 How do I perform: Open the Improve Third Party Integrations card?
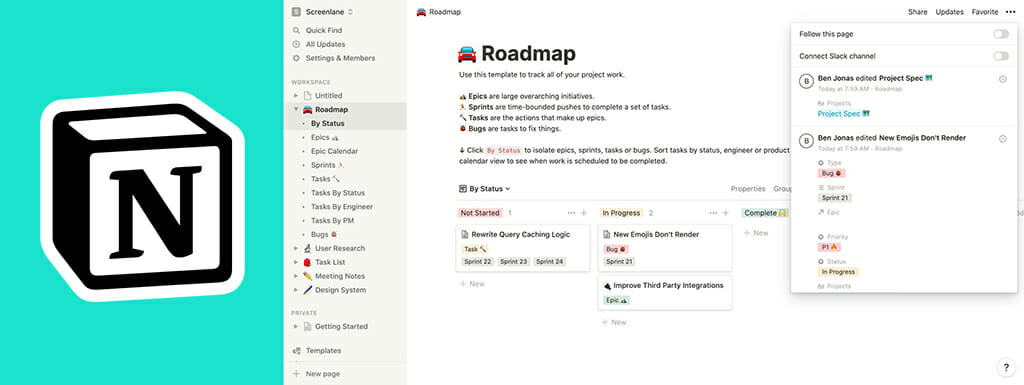click(x=665, y=292)
